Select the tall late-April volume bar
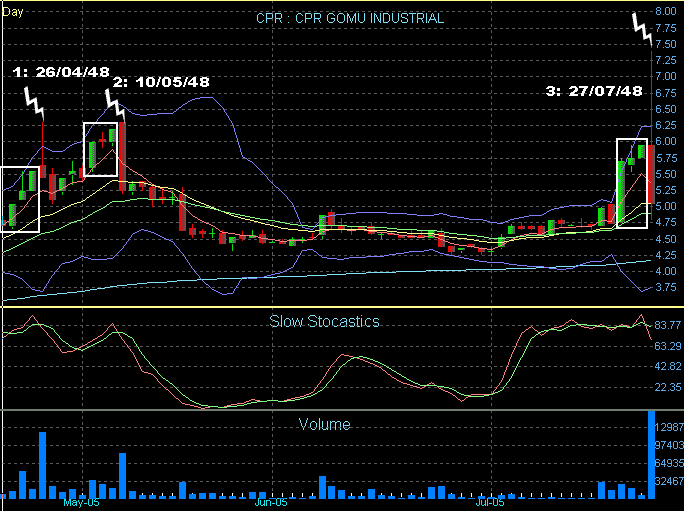 (x=42, y=466)
